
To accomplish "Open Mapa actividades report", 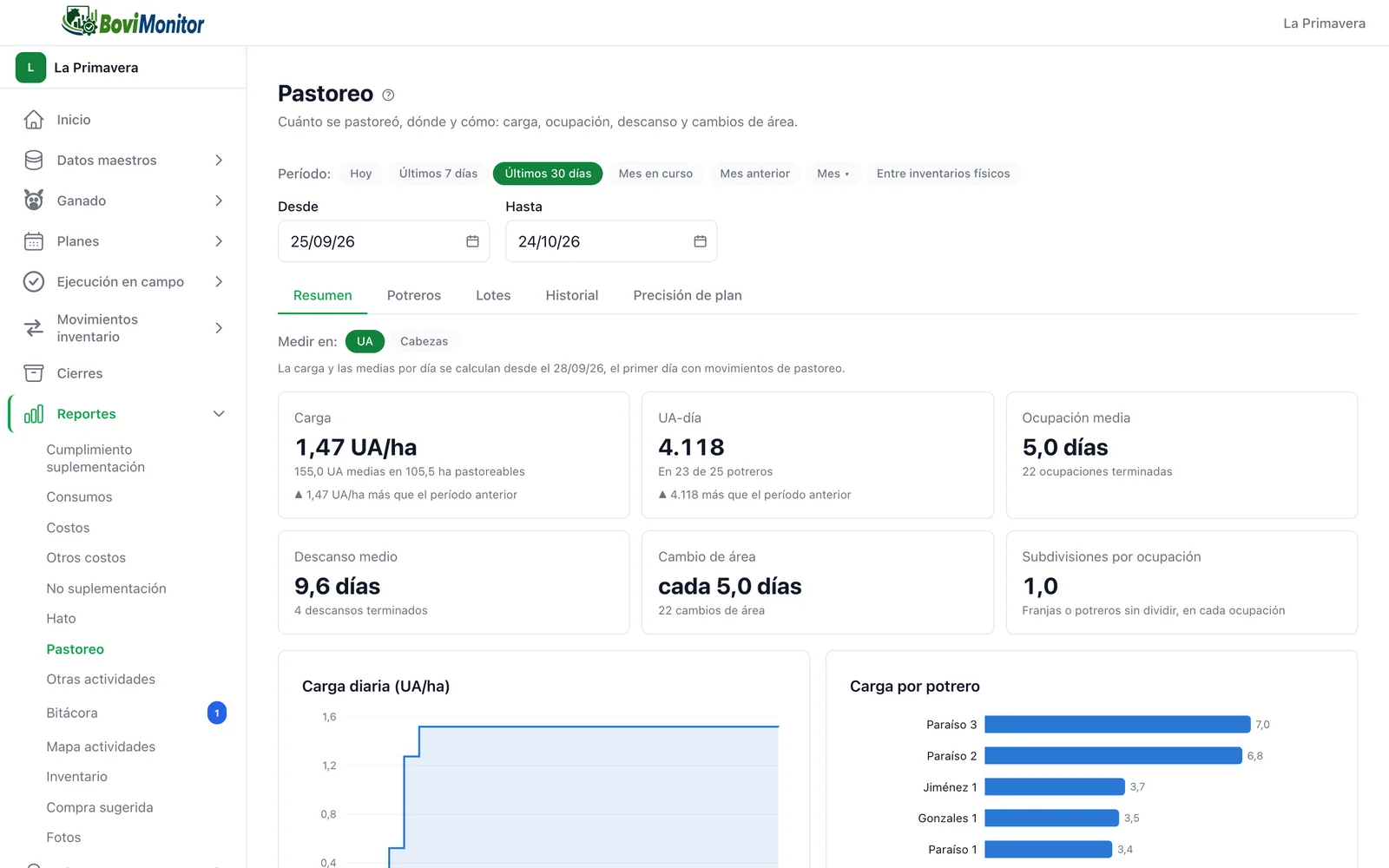I will [101, 746].
